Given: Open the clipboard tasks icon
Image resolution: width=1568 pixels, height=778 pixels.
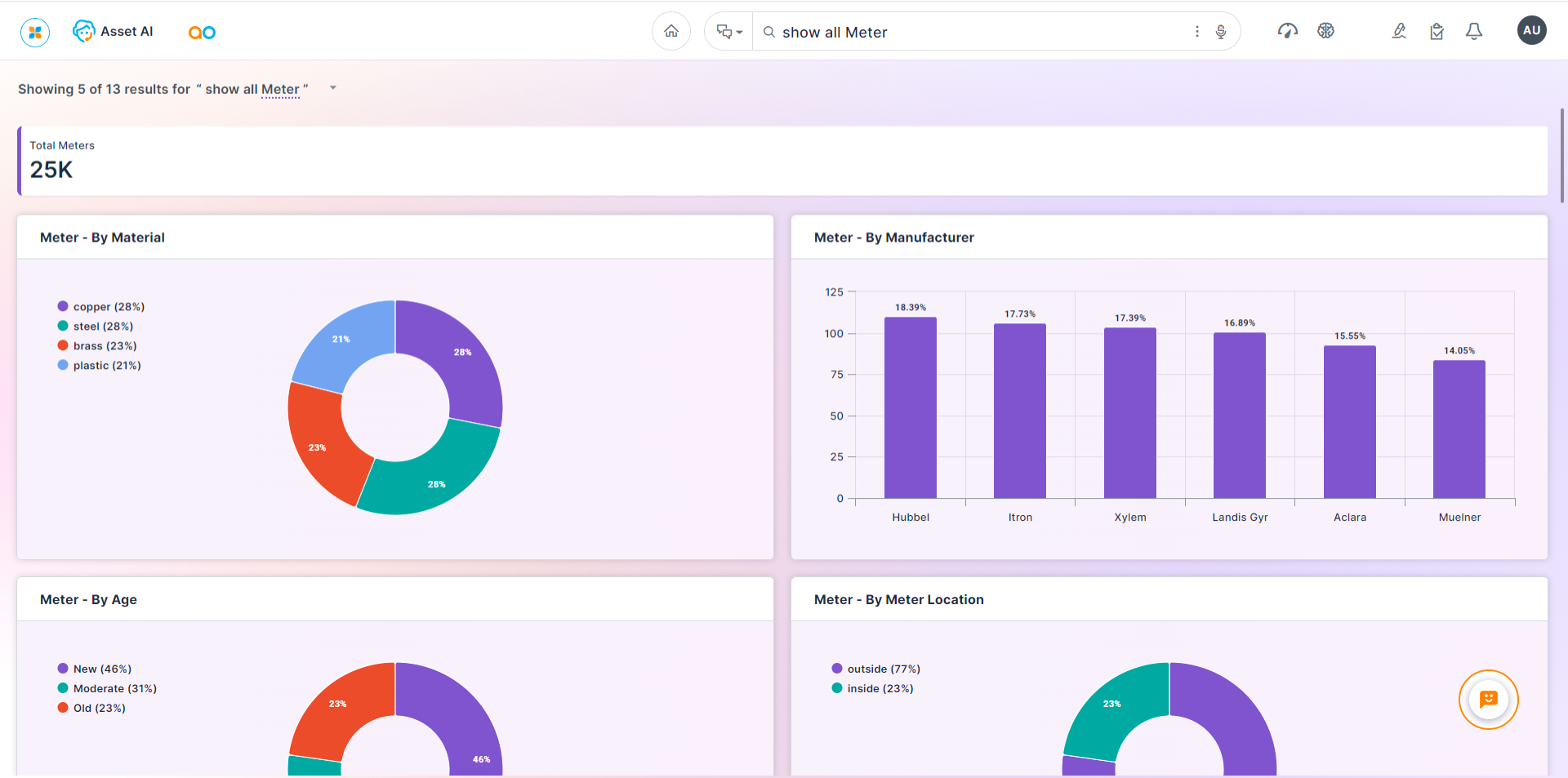Looking at the screenshot, I should point(1437,31).
